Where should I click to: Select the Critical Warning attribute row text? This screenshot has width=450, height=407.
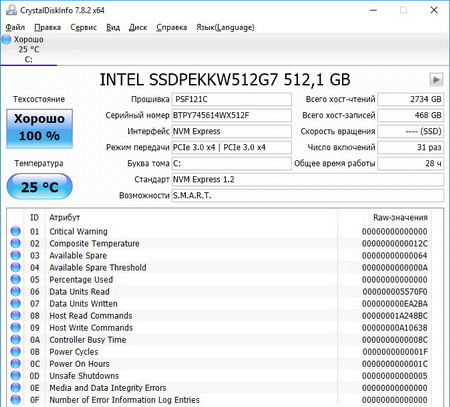(78, 231)
